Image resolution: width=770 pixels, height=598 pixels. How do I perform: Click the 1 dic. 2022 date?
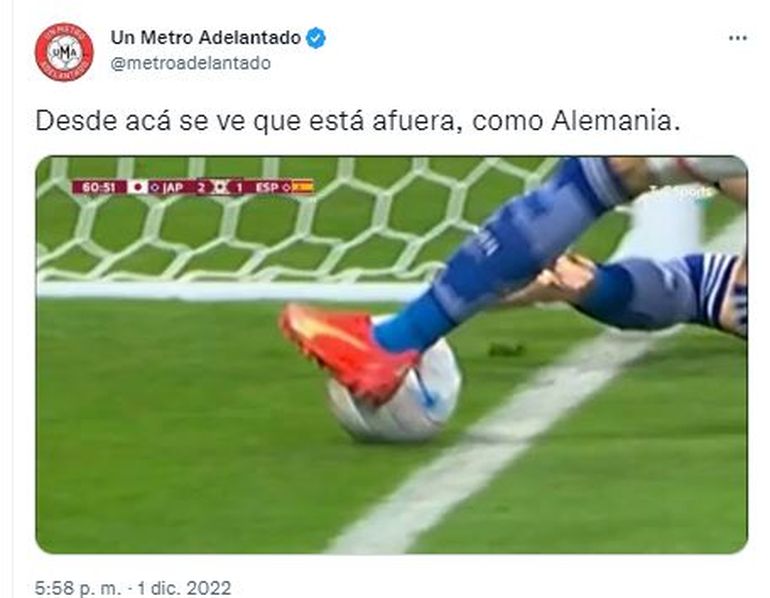tap(185, 588)
